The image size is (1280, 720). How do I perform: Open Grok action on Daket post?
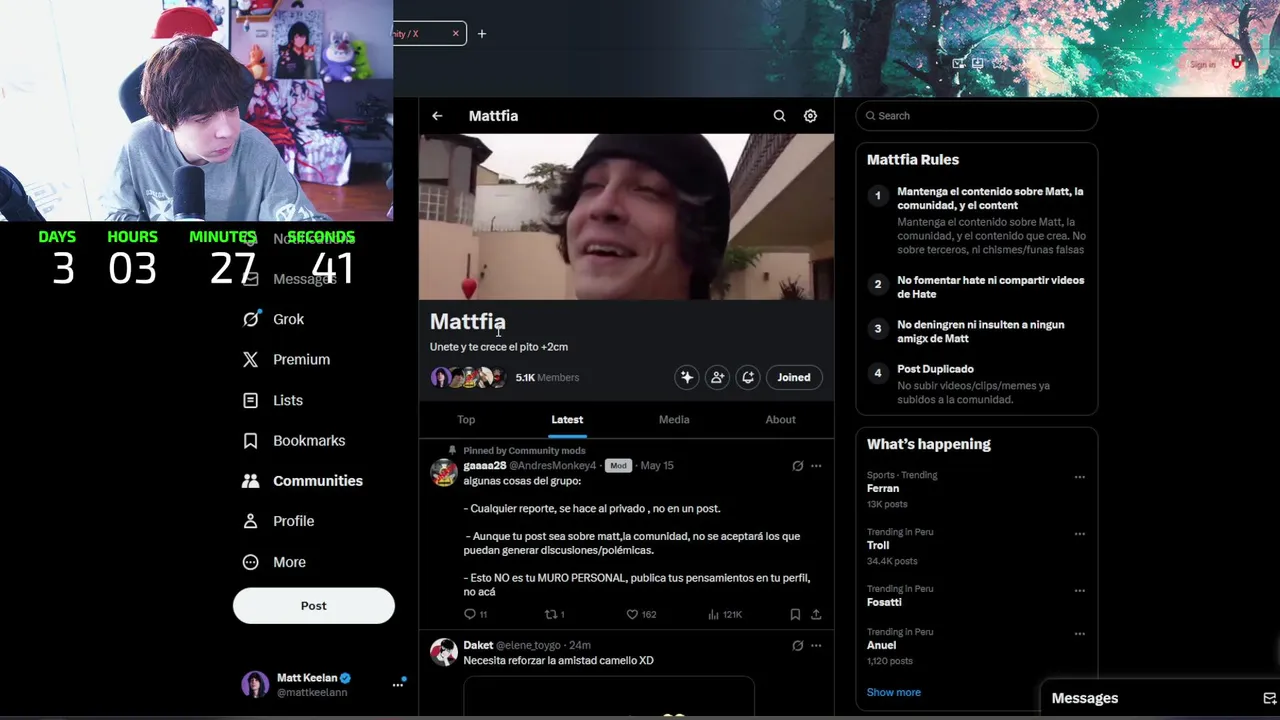[797, 646]
